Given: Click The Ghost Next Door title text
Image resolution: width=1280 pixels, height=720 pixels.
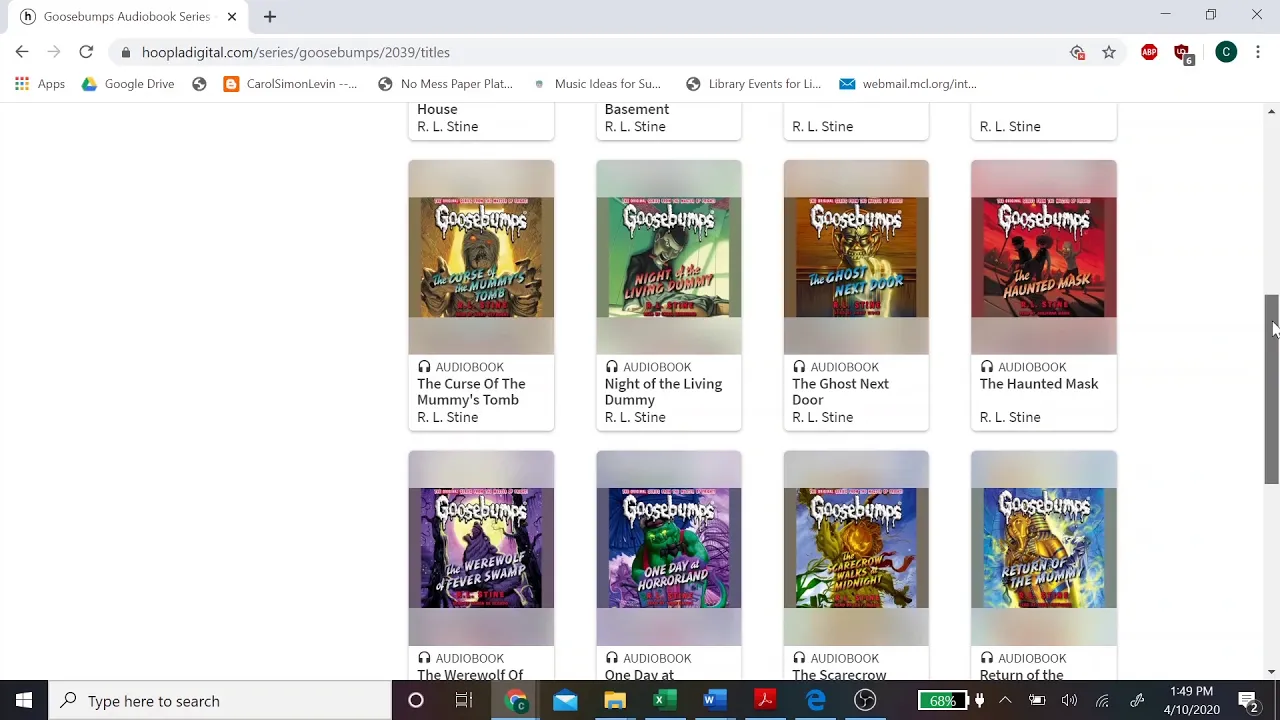Looking at the screenshot, I should coord(840,392).
